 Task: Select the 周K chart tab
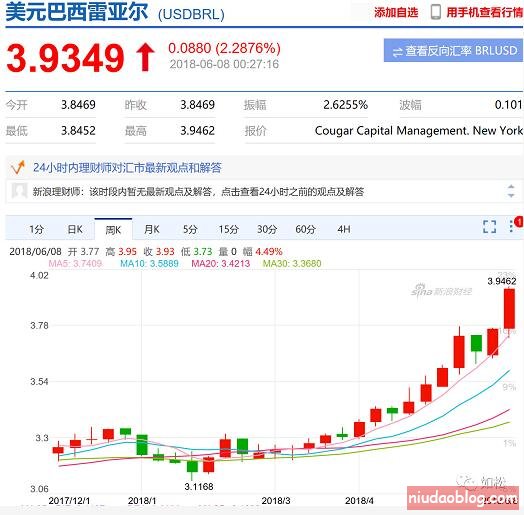tap(113, 230)
